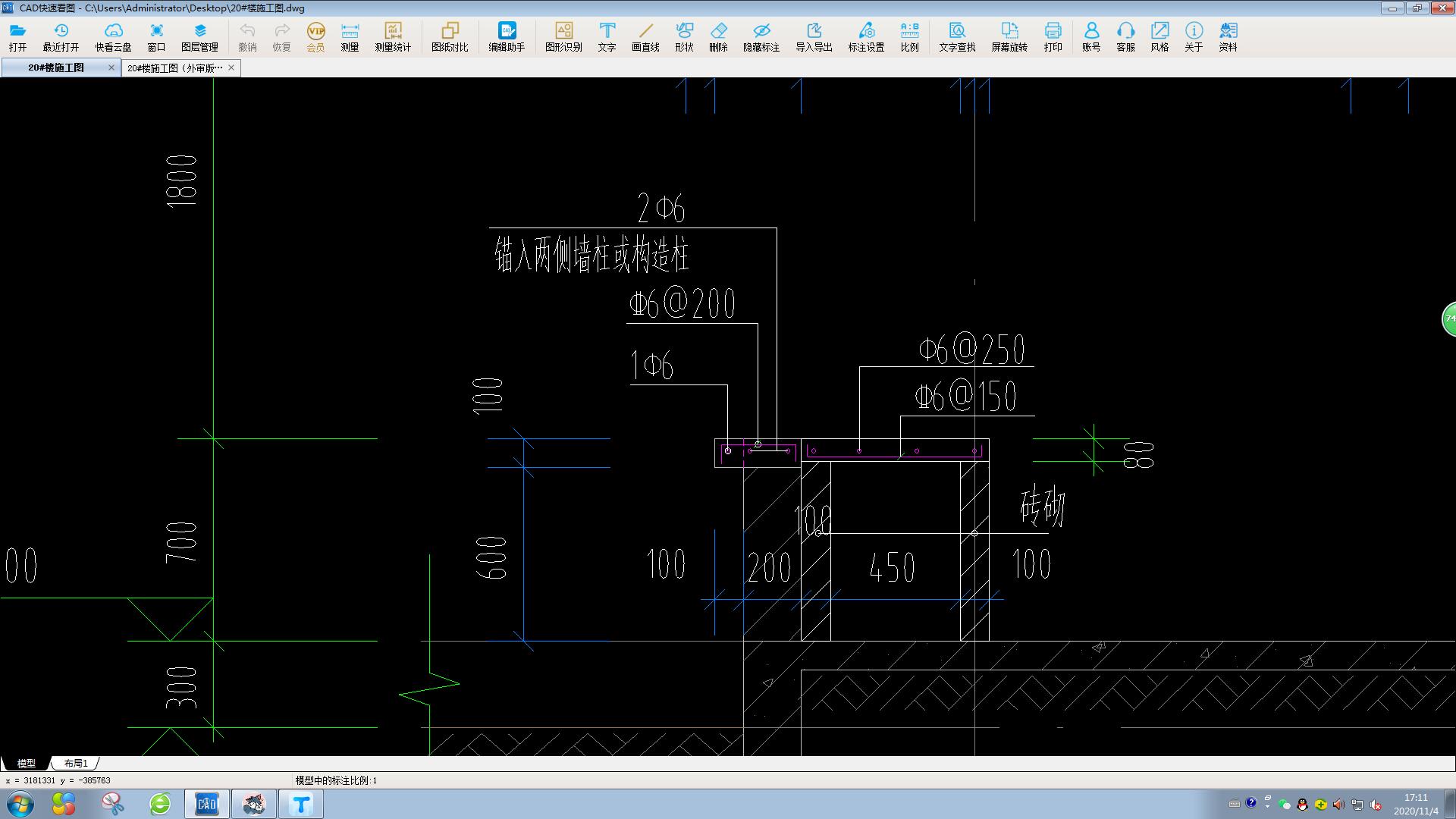1456x819 pixels.
Task: Open 导入导出 import export
Action: (814, 36)
